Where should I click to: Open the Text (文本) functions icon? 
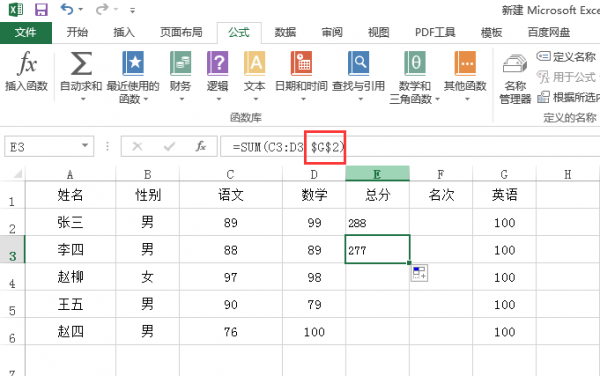click(254, 63)
